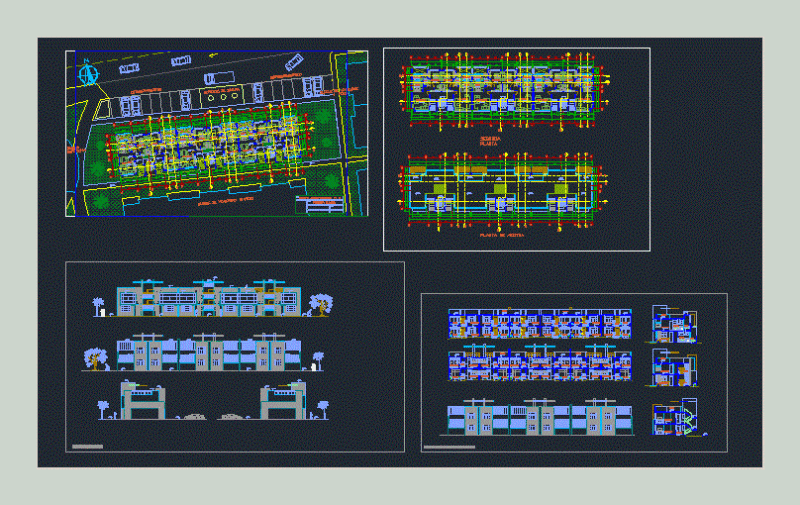The height and width of the screenshot is (505, 800).
Task: Select the roof plan above PLANTA DE AZOTEA label
Action: pos(503,191)
